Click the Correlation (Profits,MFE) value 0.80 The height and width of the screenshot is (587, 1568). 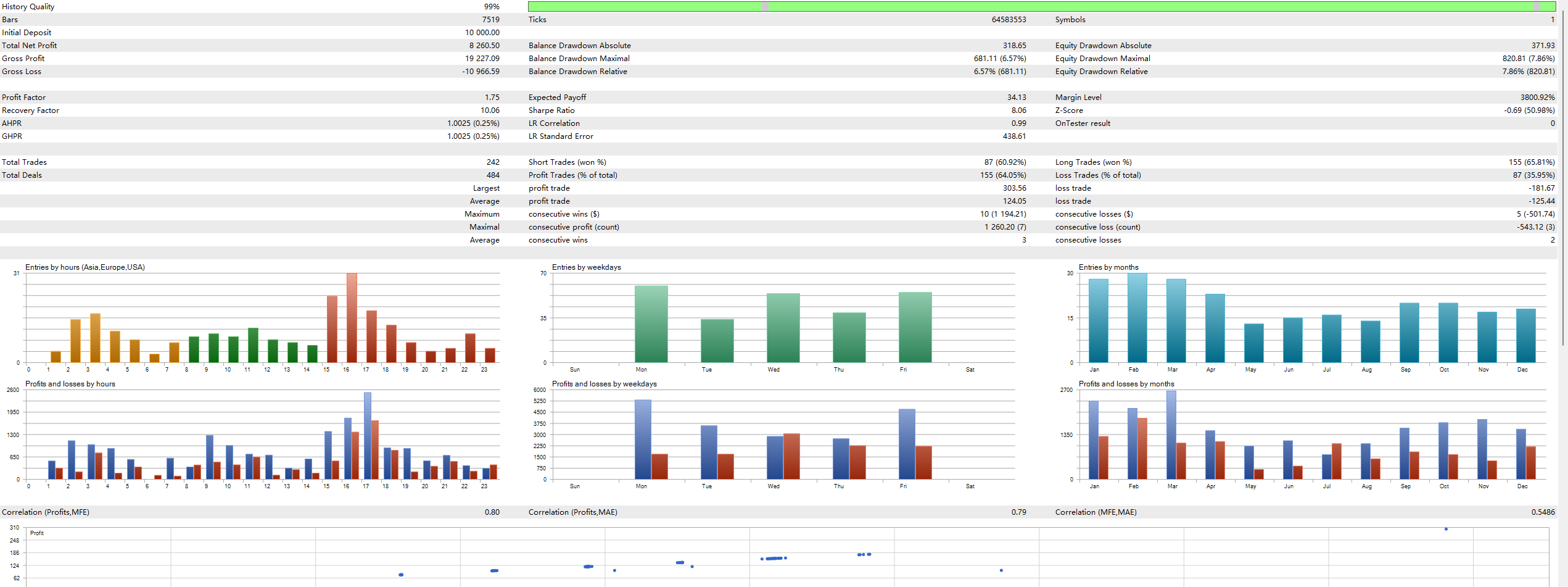[493, 512]
